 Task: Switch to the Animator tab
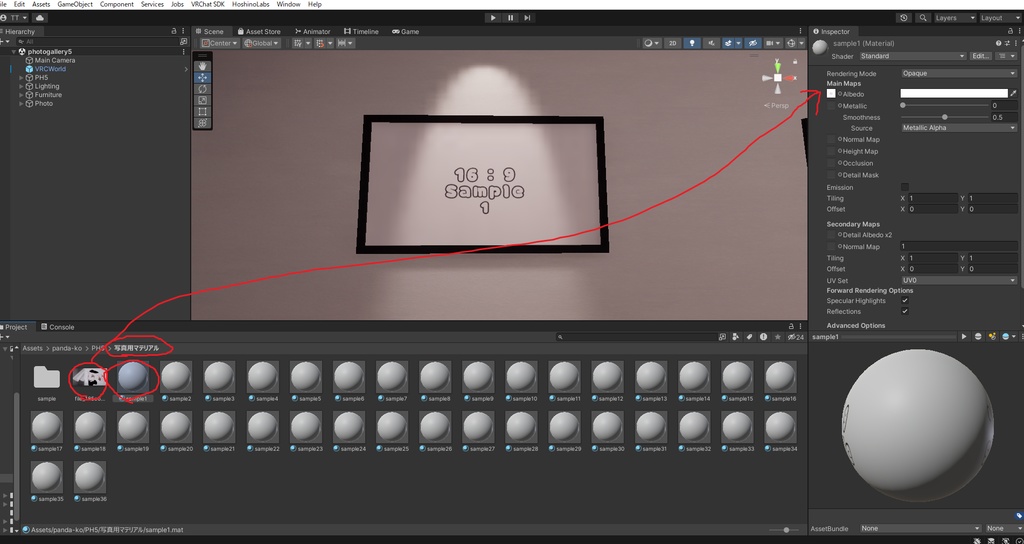[312, 31]
